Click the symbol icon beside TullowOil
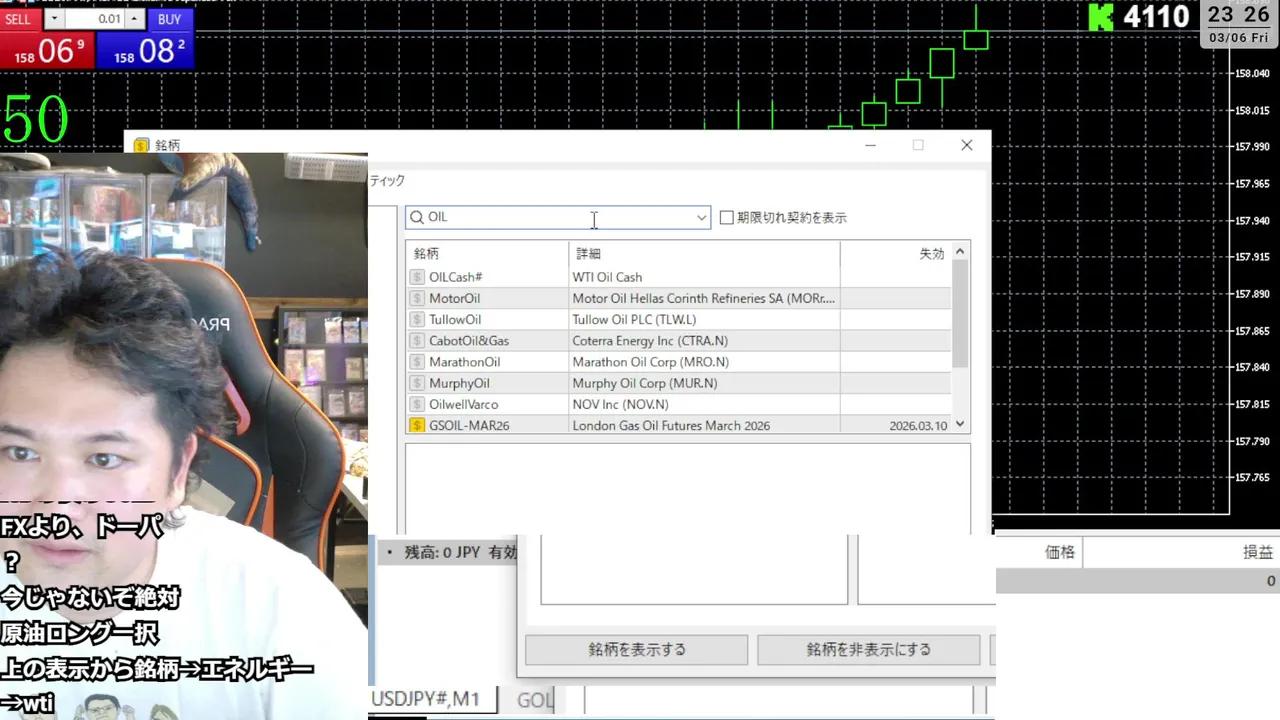This screenshot has width=1280, height=720. point(417,319)
